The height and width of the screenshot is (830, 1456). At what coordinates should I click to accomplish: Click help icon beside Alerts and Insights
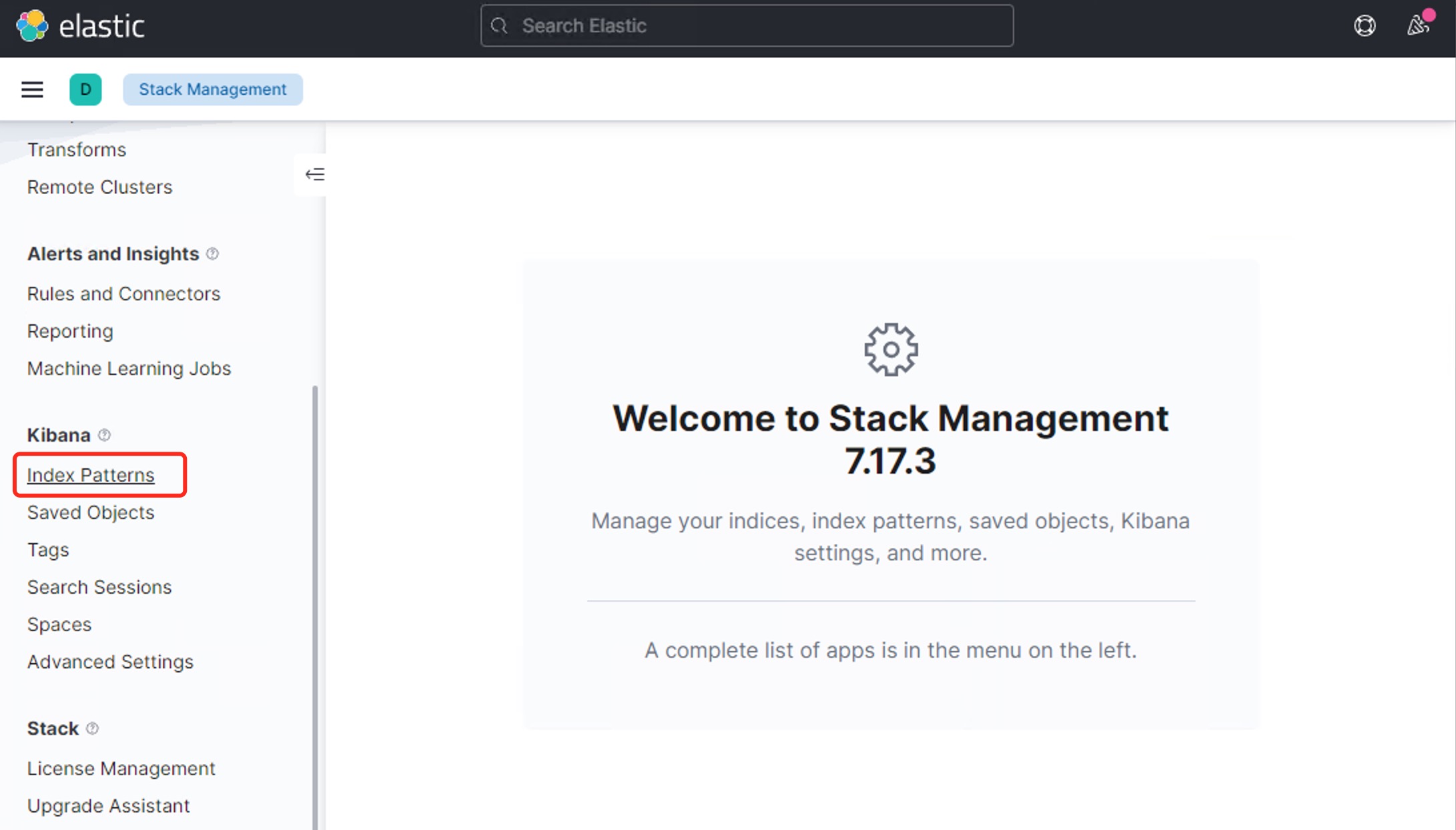pyautogui.click(x=212, y=254)
